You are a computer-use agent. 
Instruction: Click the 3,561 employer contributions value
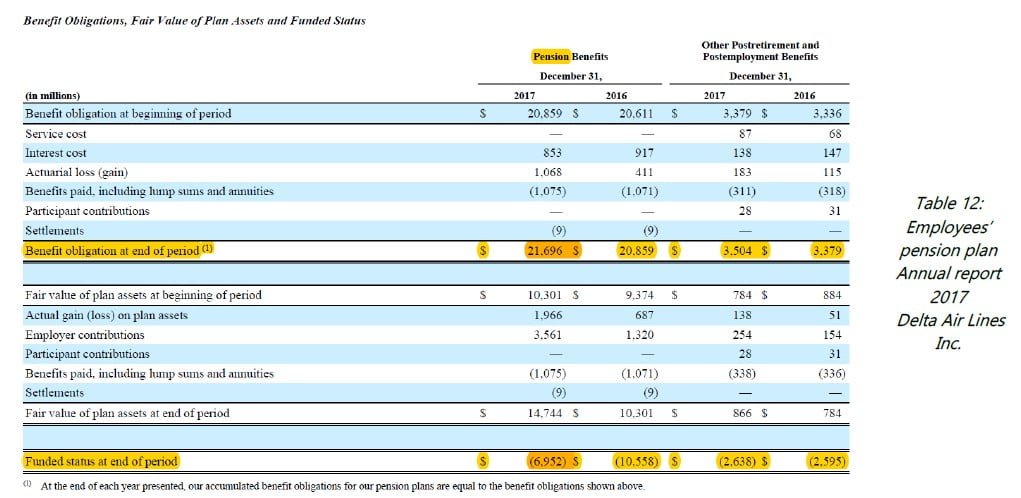545,335
